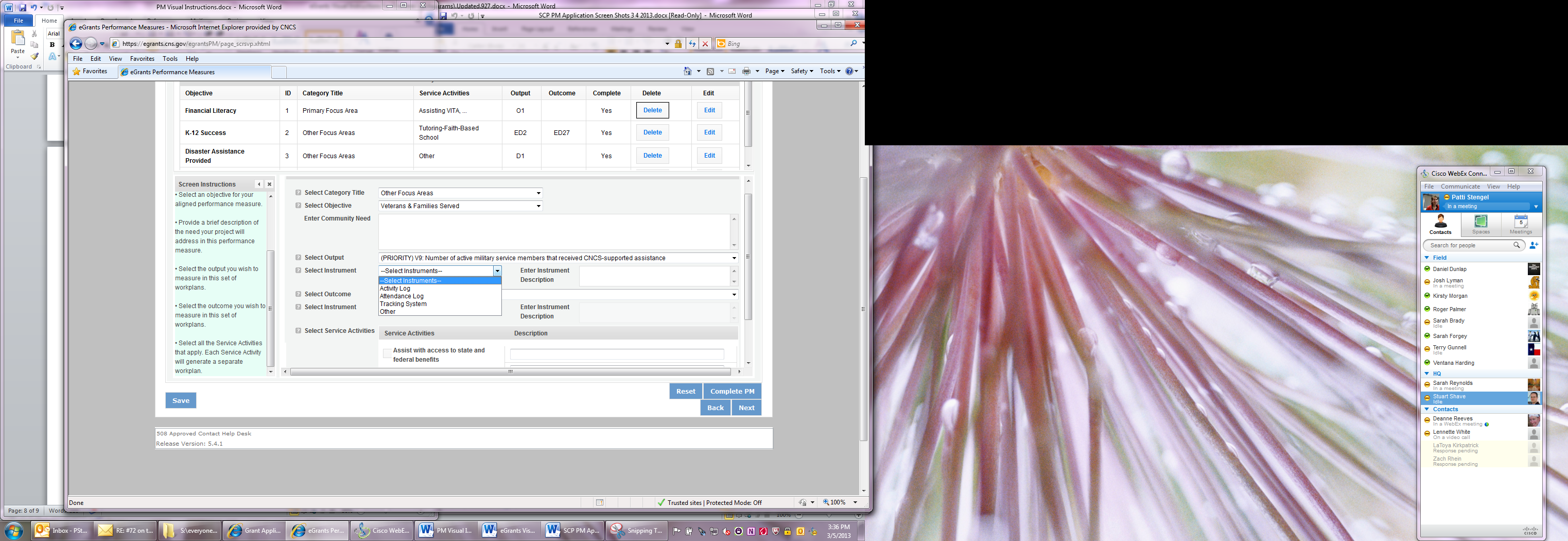Click the help icon beside Select Outcome
This screenshot has width=1568, height=541.
(298, 294)
